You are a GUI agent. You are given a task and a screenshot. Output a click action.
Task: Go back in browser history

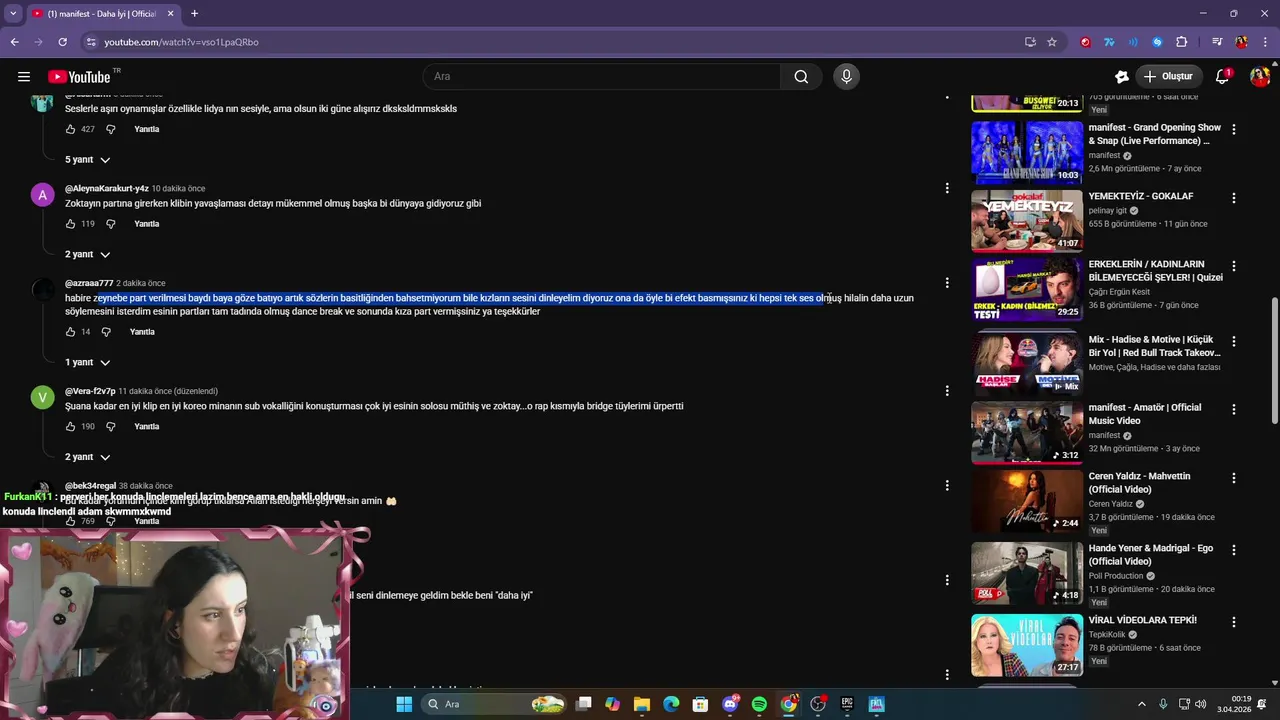(14, 42)
